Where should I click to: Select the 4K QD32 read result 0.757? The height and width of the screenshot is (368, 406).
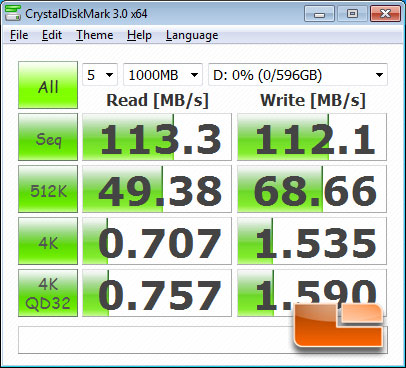point(157,293)
